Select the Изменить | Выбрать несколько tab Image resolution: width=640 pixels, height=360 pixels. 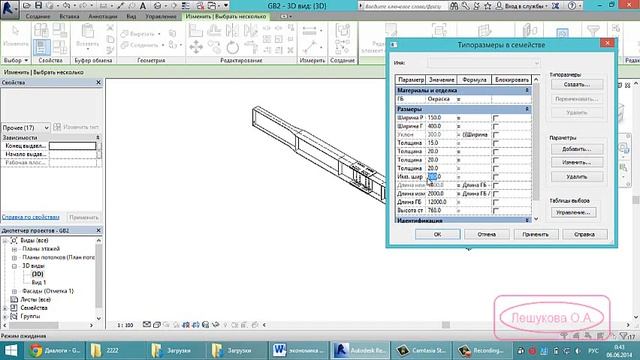[x=225, y=16]
